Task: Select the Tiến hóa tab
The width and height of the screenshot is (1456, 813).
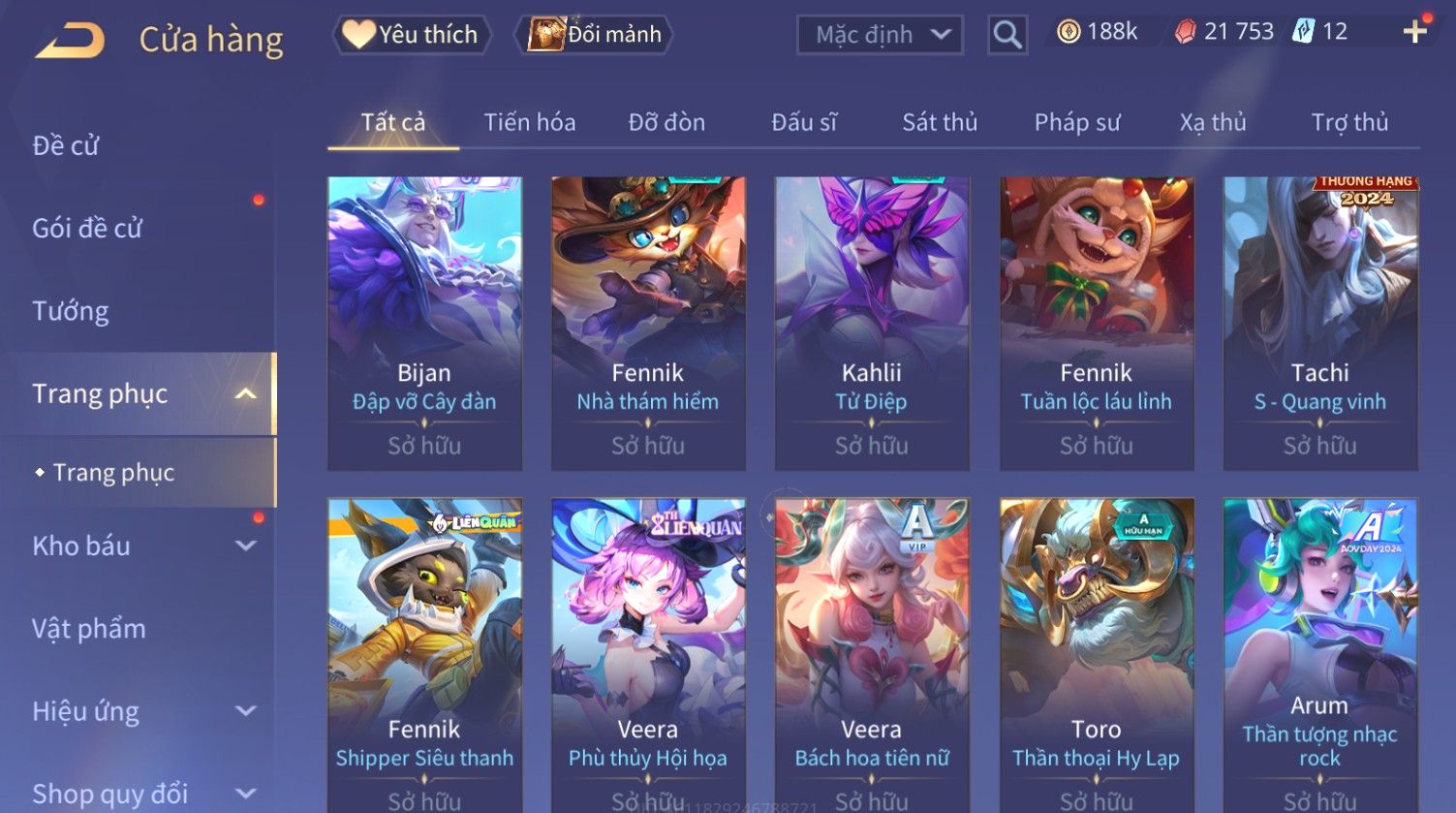Action: pos(529,122)
